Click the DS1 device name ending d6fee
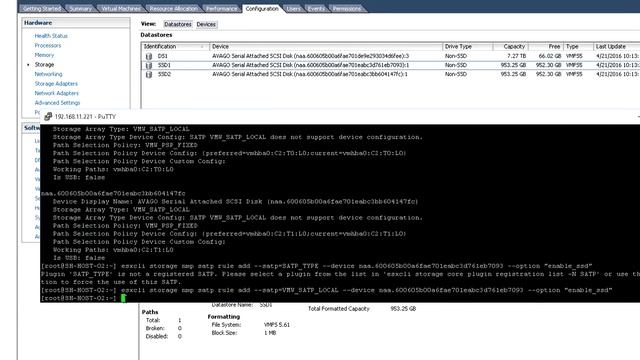The image size is (640, 360). pos(310,56)
